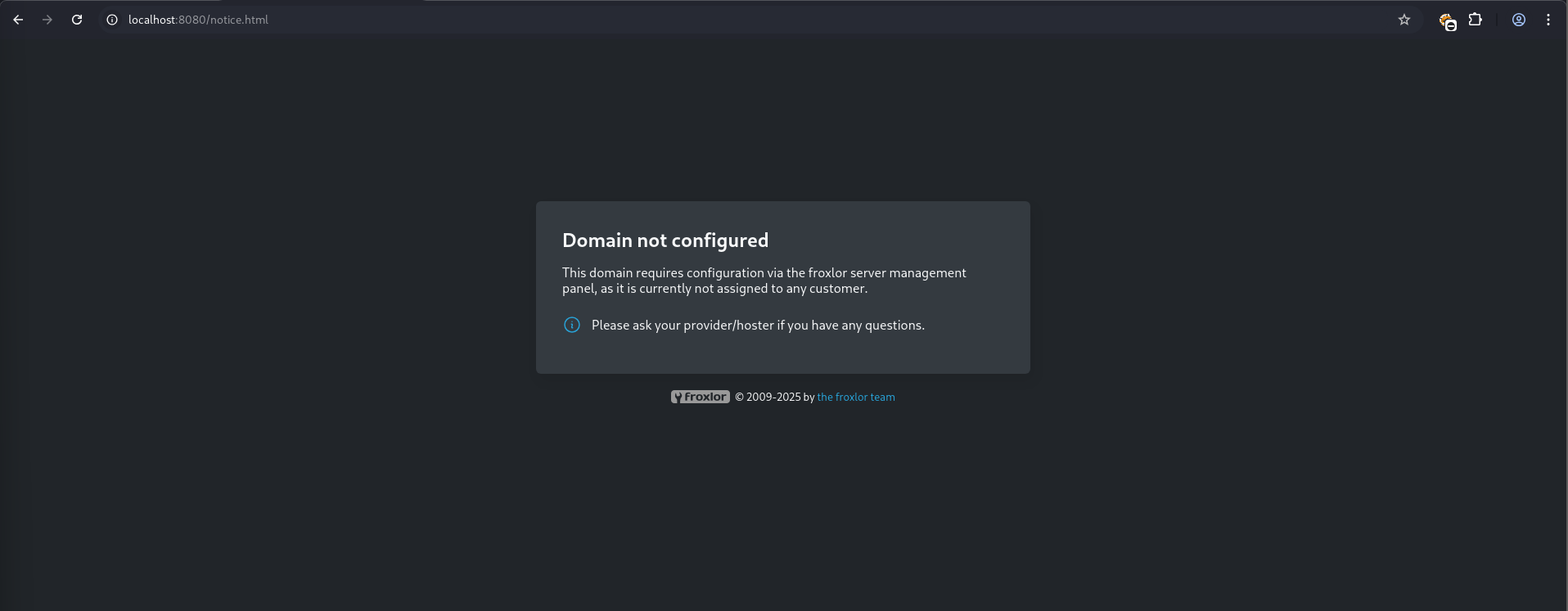Click the Froxlor logo in footer
Image resolution: width=1568 pixels, height=611 pixels.
700,397
